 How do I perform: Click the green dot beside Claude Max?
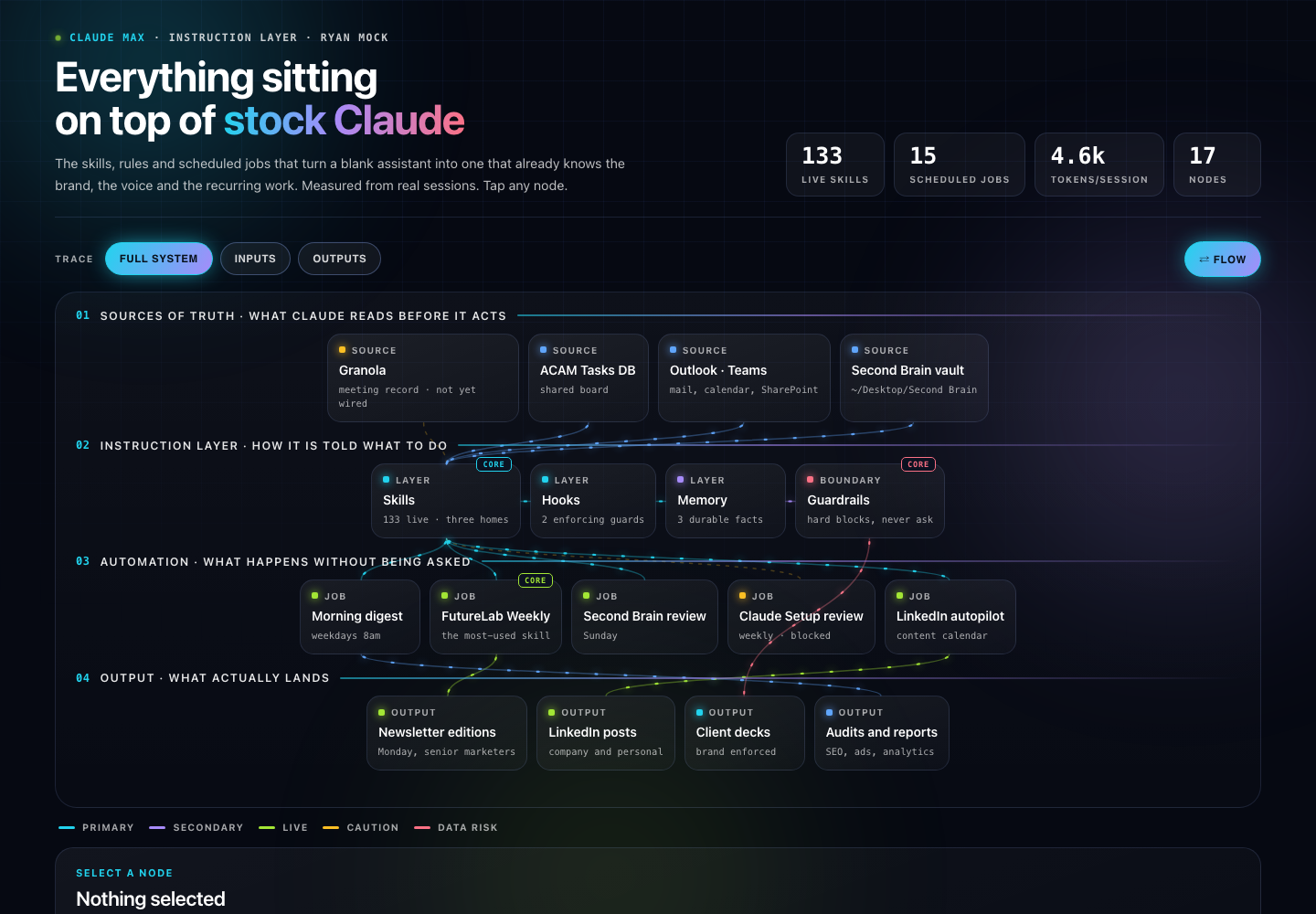pos(58,38)
